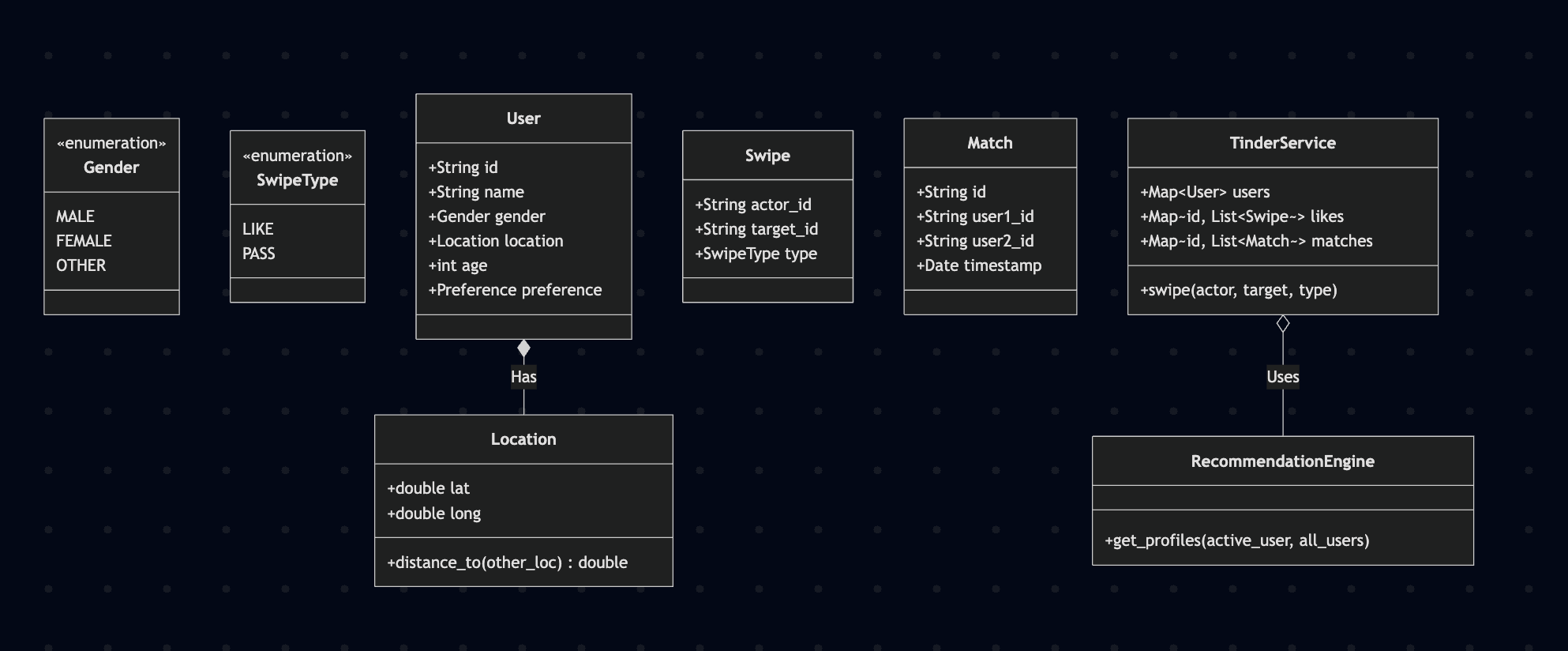This screenshot has width=1568, height=651.
Task: Select the "Has" relationship label
Action: tap(523, 377)
